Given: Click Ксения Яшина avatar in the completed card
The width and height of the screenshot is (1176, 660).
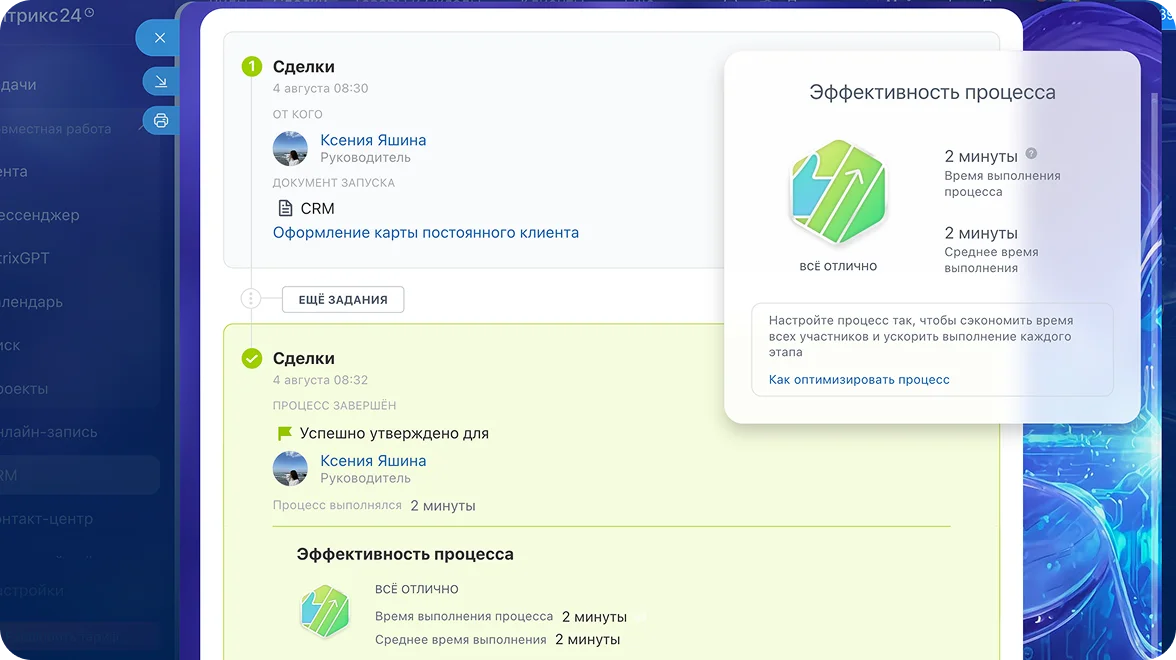Looking at the screenshot, I should (290, 469).
